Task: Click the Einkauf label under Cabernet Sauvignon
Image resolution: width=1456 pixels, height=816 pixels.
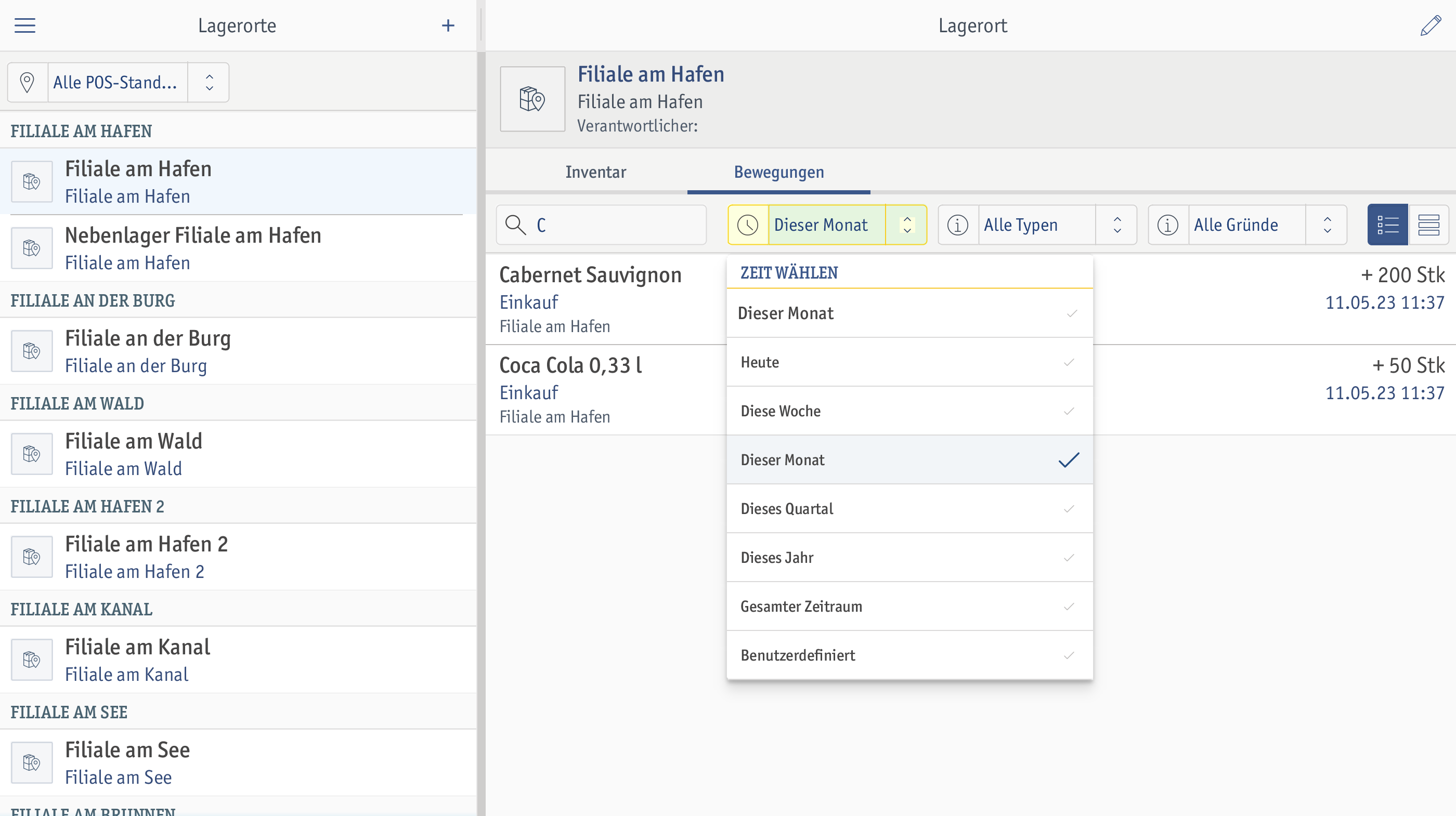Action: point(528,302)
